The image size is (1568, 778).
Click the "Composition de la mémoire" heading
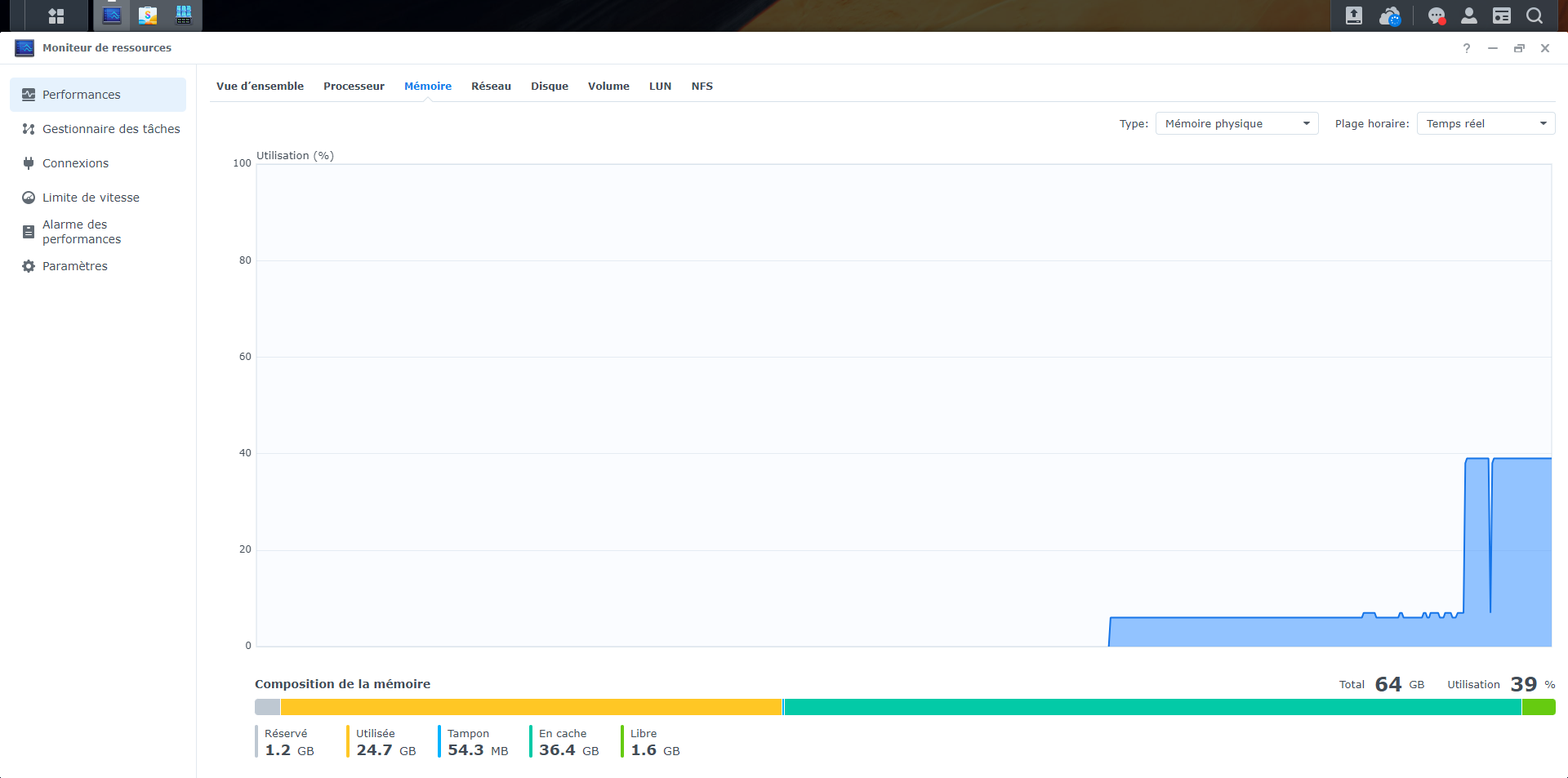tap(342, 684)
